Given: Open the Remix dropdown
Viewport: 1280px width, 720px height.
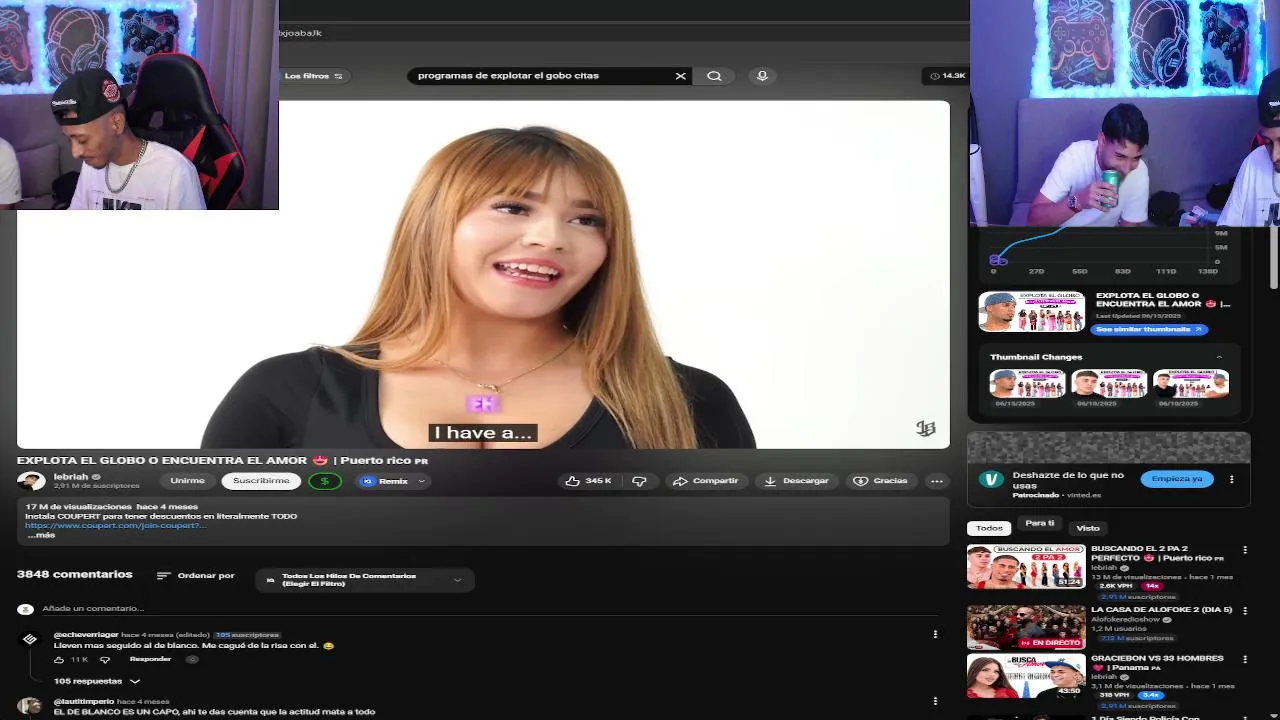Looking at the screenshot, I should click(x=393, y=481).
